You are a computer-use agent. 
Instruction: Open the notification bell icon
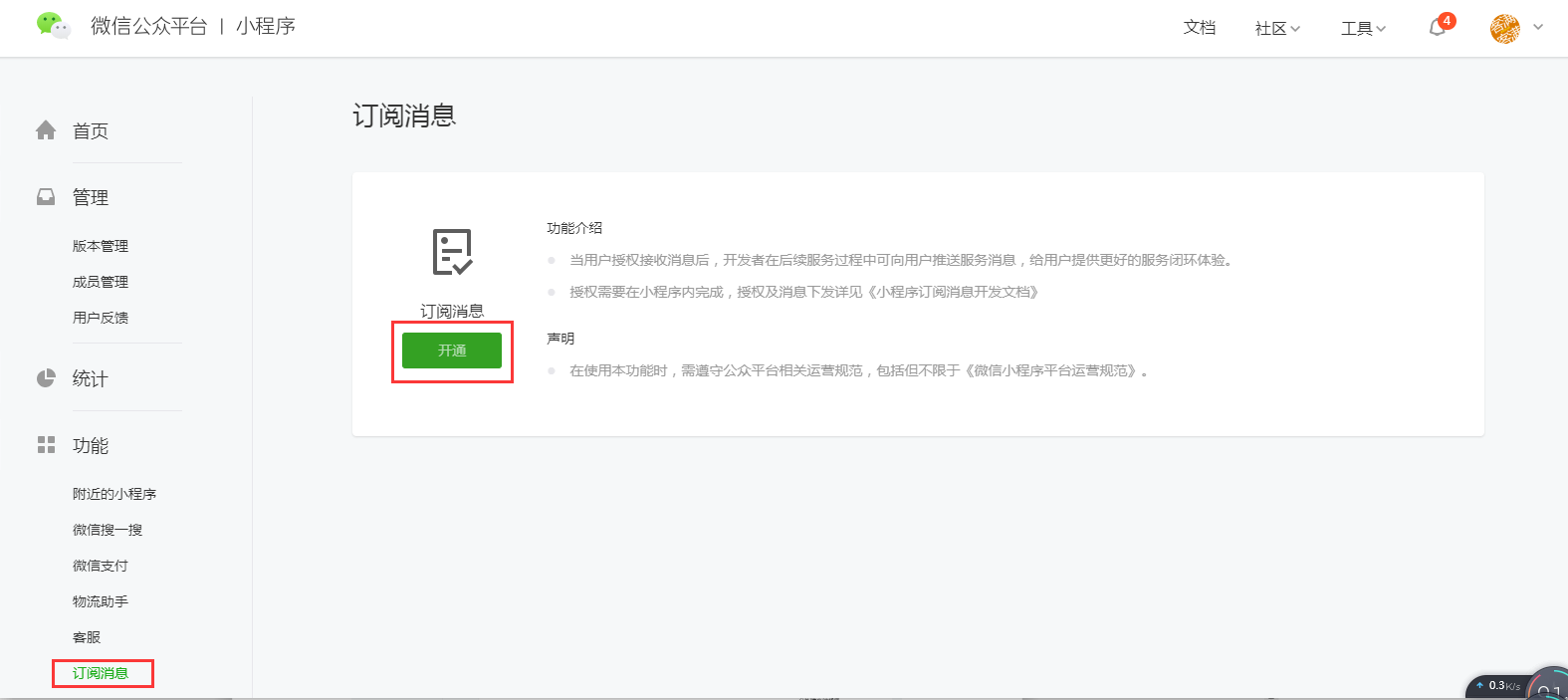point(1437,28)
